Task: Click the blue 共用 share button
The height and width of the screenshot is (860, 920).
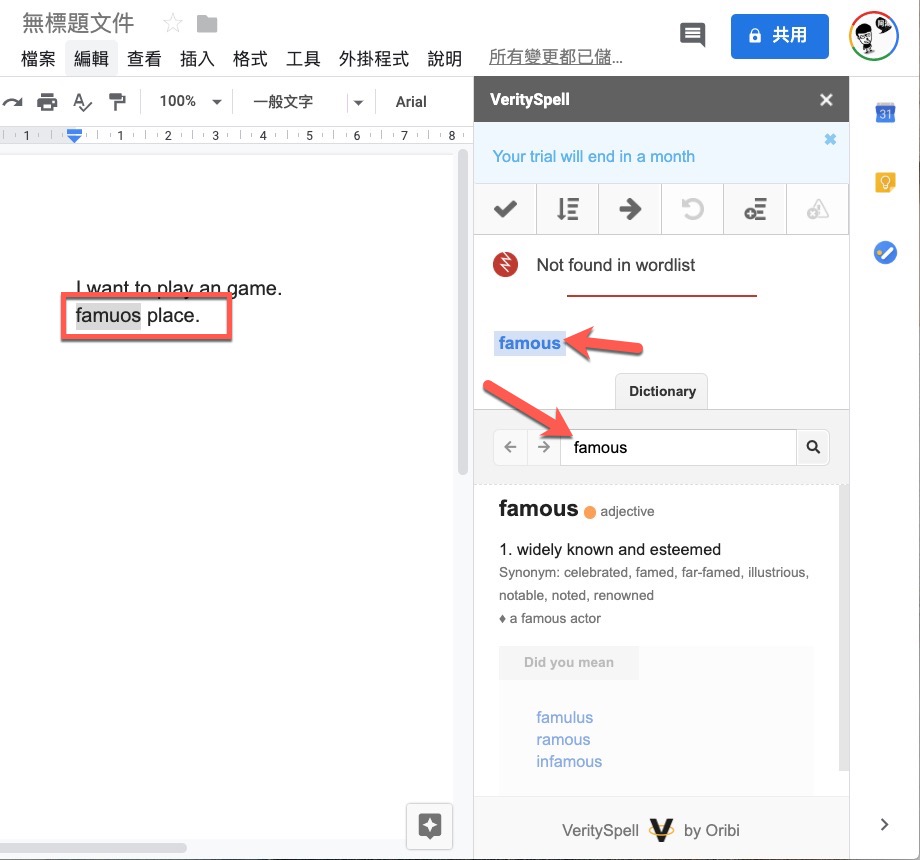Action: (779, 36)
